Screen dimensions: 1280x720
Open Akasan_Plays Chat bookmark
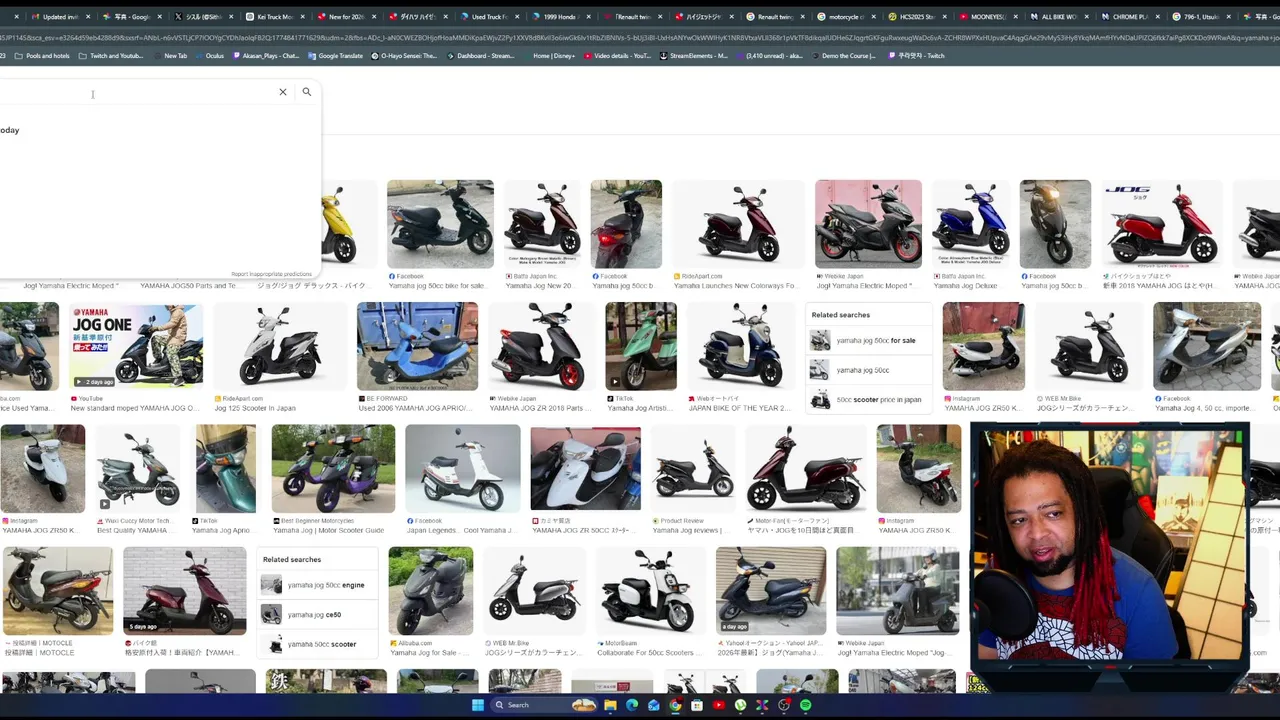(265, 56)
